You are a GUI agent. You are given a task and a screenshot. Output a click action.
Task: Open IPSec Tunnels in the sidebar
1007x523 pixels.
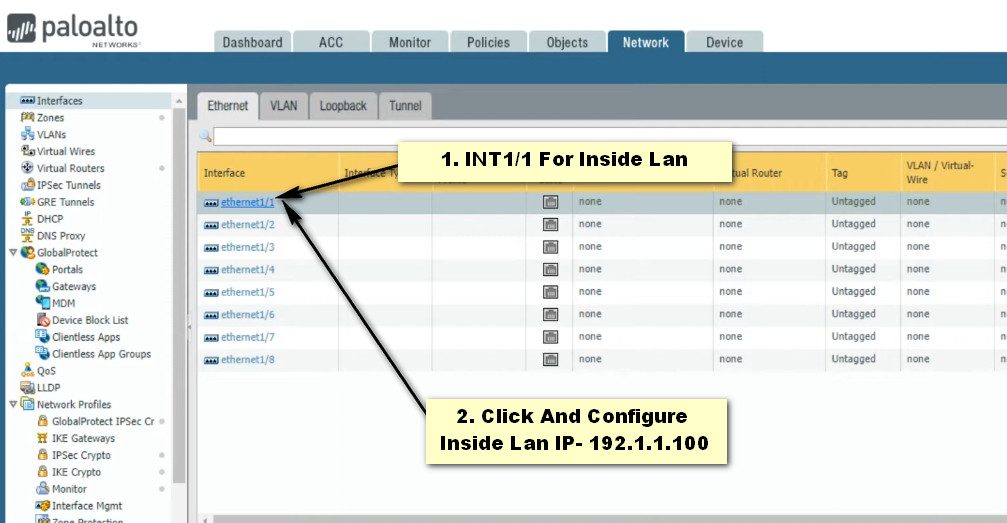pos(69,185)
